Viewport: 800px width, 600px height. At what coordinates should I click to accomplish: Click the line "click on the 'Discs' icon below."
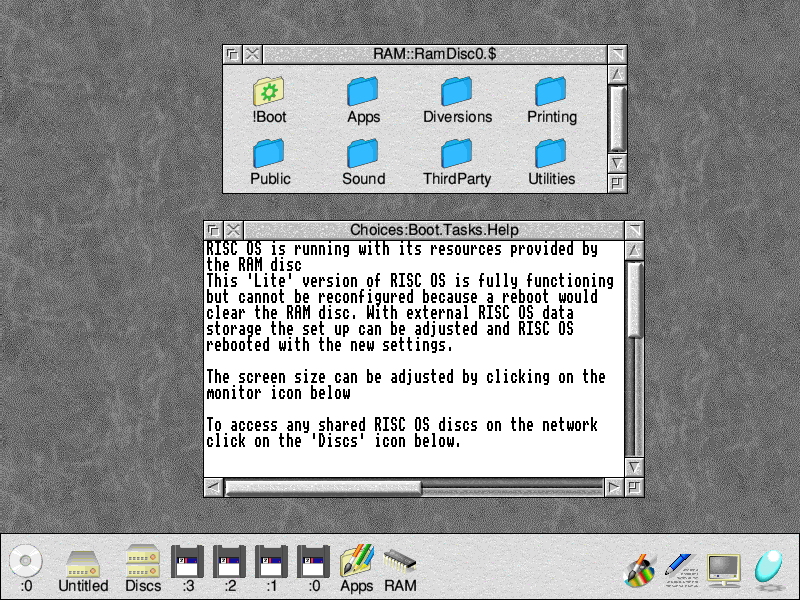tap(333, 441)
